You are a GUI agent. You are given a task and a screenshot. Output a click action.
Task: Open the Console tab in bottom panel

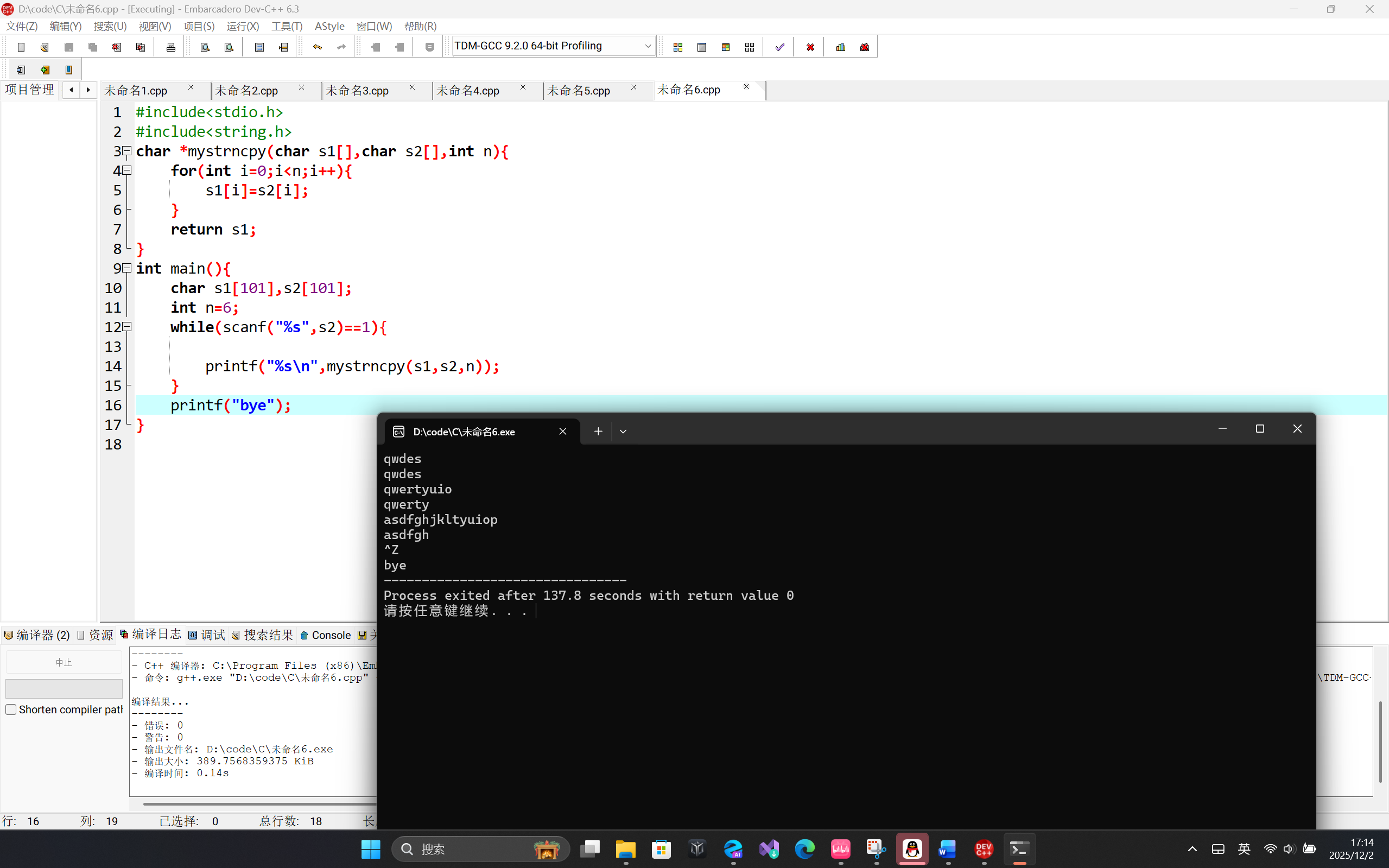click(x=326, y=635)
